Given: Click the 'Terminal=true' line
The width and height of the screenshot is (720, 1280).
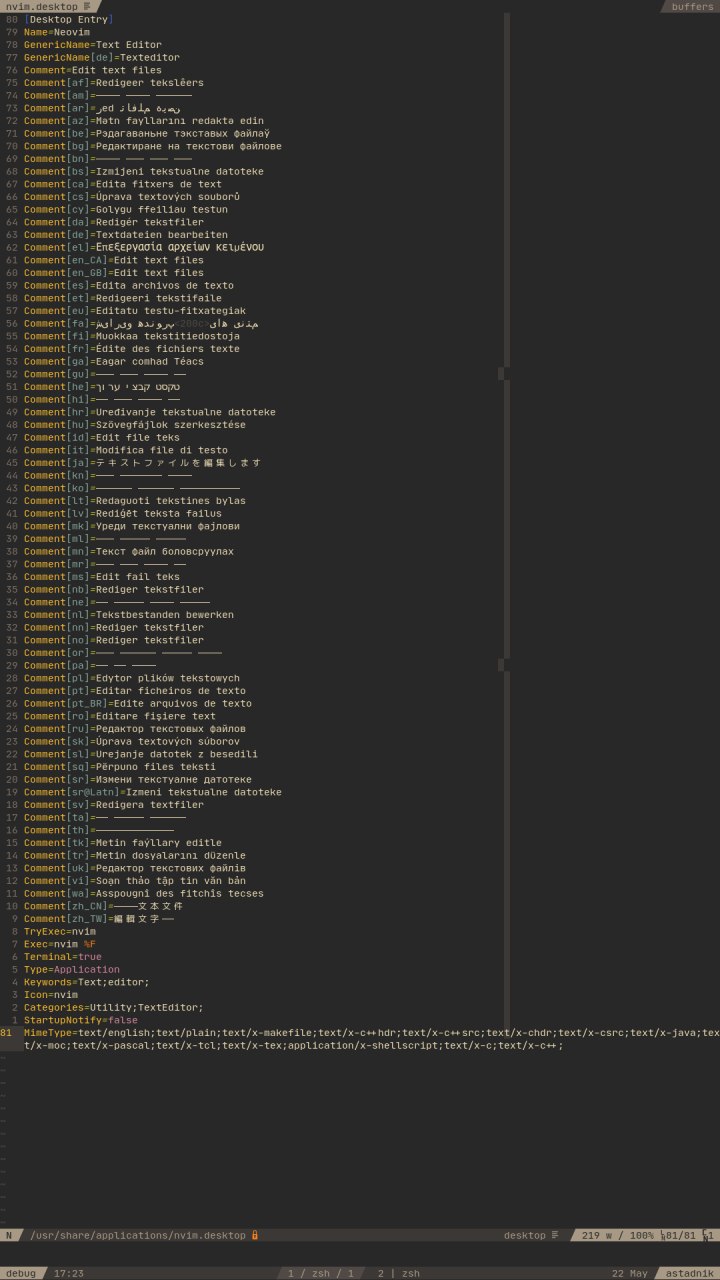Looking at the screenshot, I should pyautogui.click(x=63, y=957).
